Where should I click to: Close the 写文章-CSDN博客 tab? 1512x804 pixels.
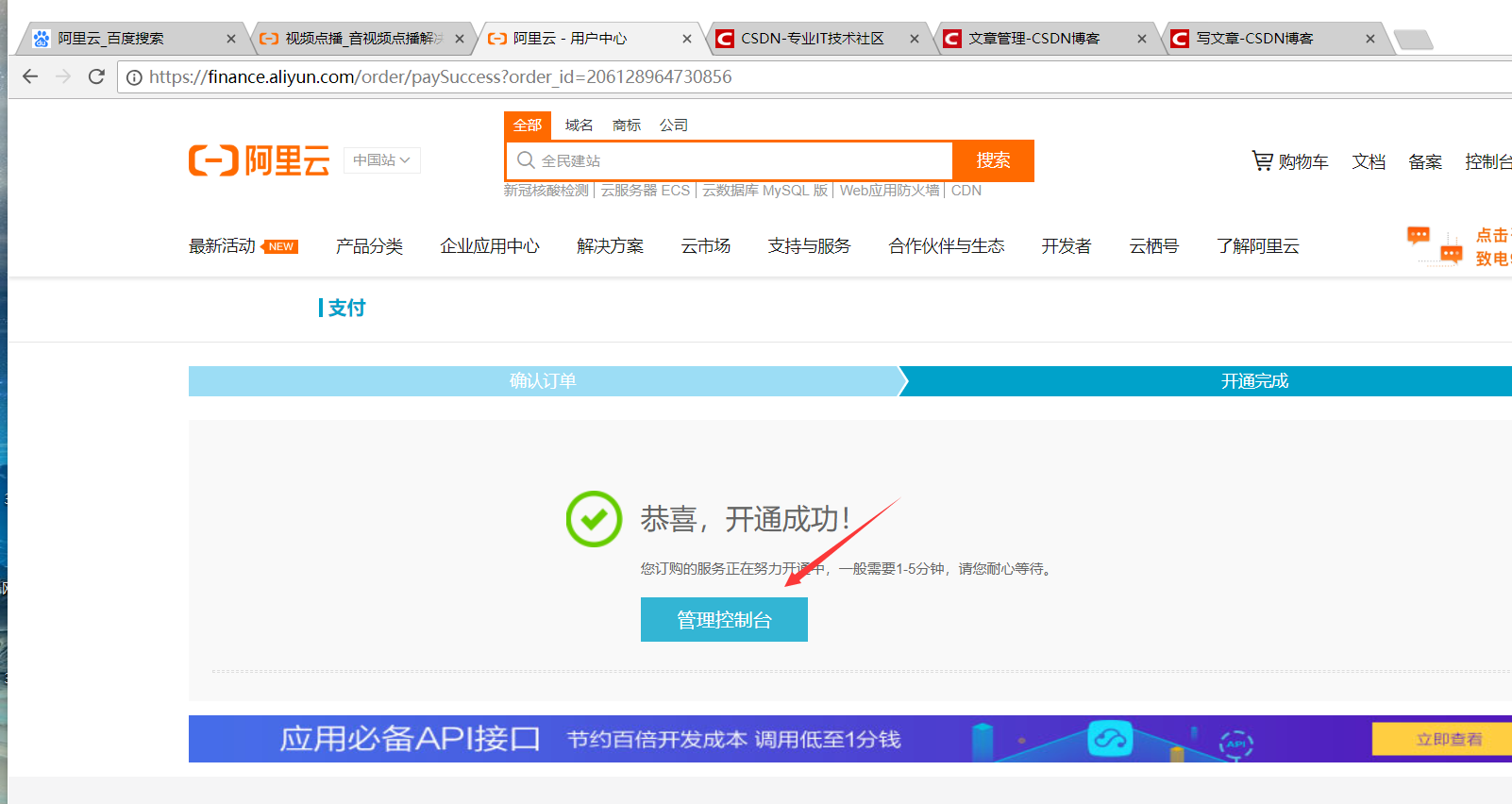1370,39
